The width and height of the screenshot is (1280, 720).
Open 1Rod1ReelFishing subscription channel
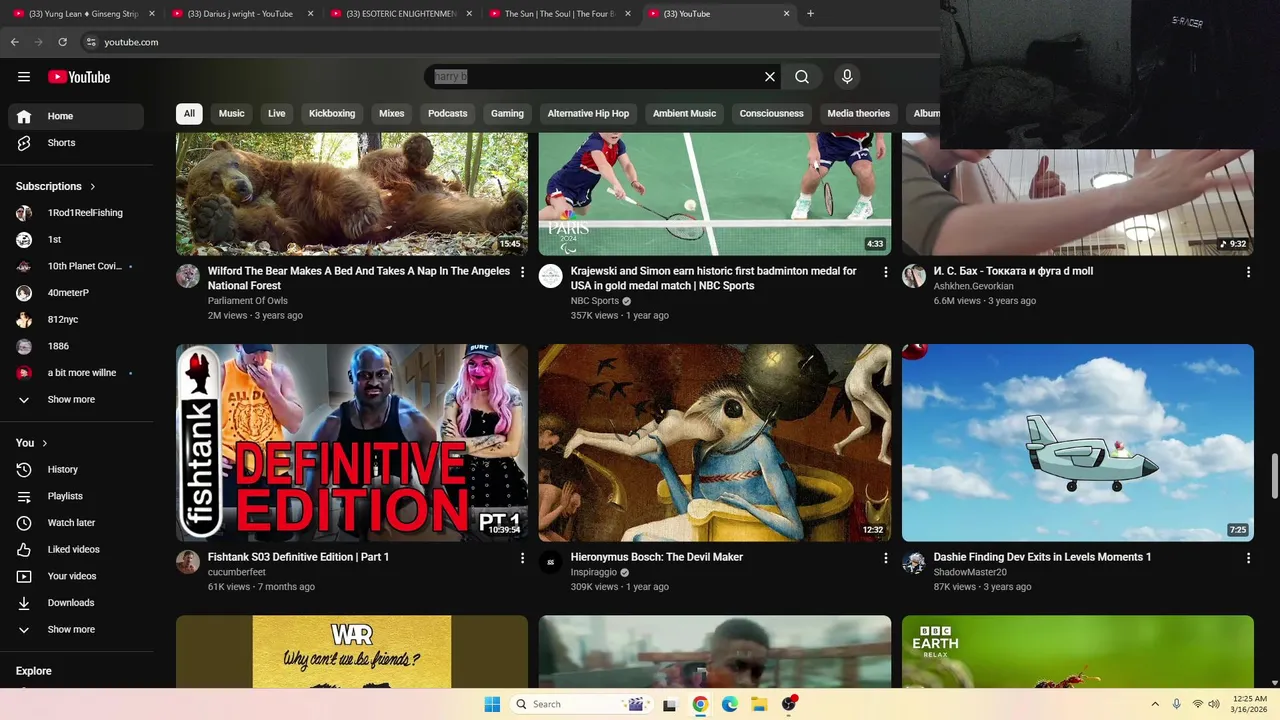point(76,213)
